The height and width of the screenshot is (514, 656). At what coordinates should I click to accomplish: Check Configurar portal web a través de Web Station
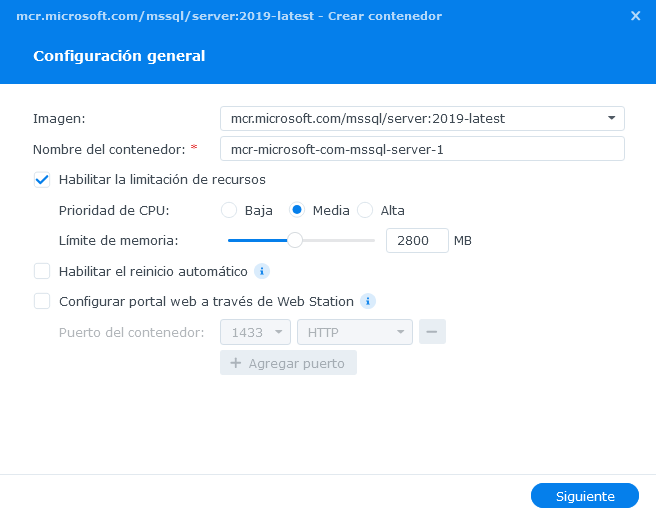42,302
